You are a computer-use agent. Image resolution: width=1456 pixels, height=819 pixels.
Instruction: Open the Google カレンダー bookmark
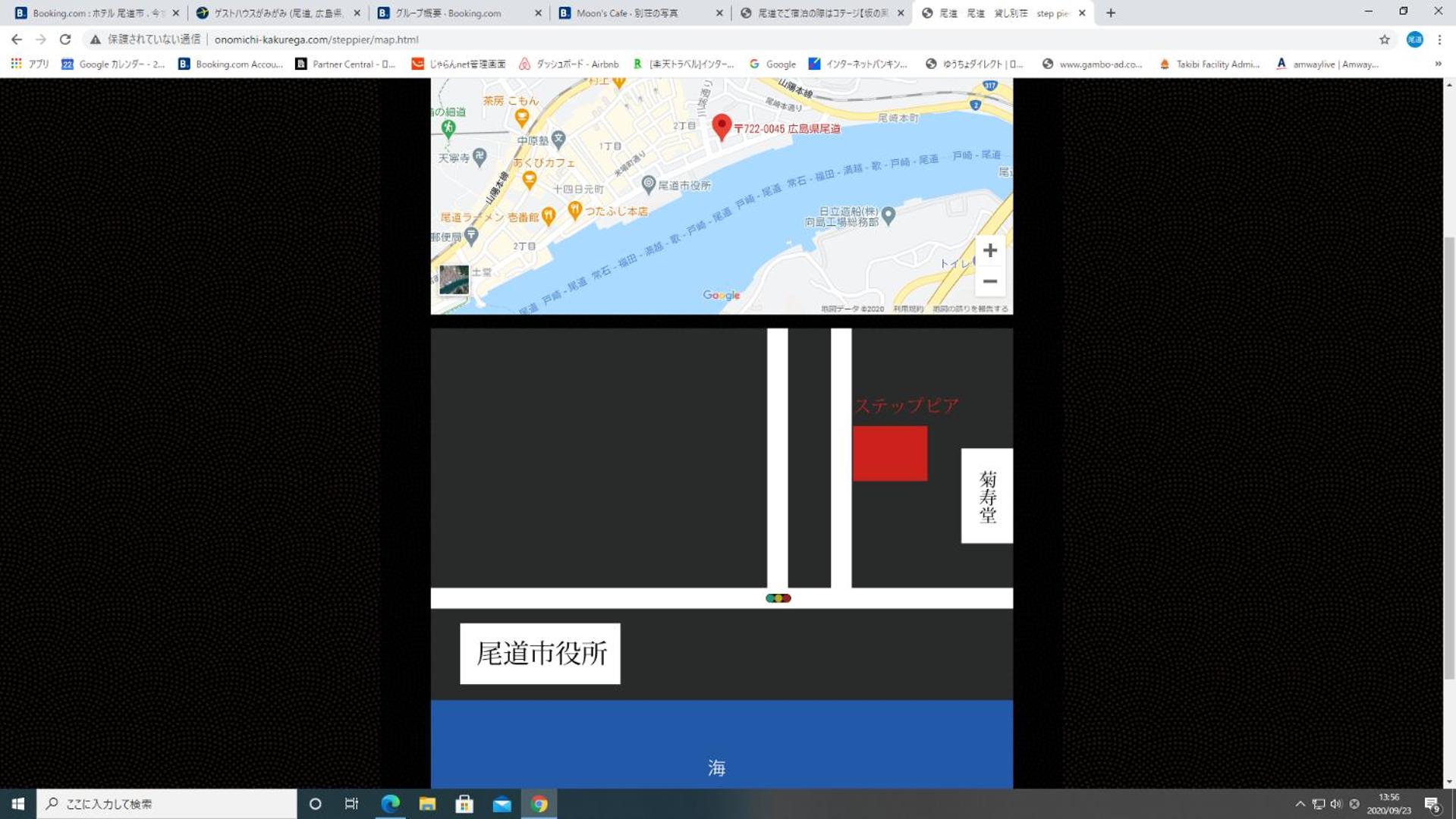(113, 64)
